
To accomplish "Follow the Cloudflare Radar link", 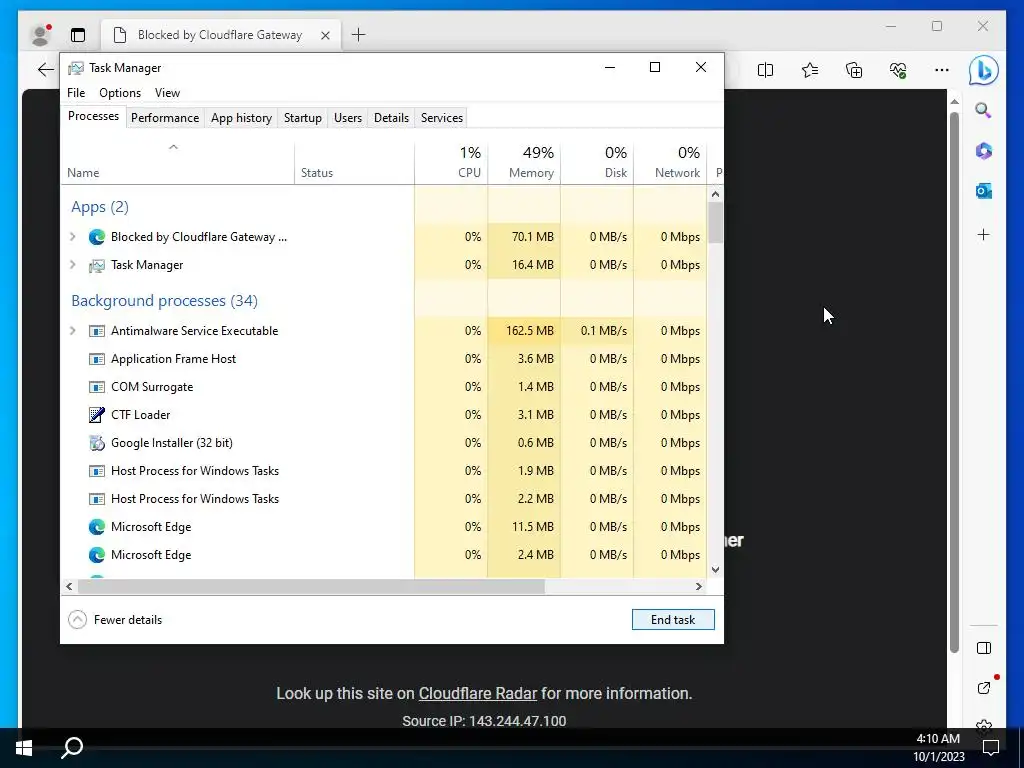I will pos(477,693).
